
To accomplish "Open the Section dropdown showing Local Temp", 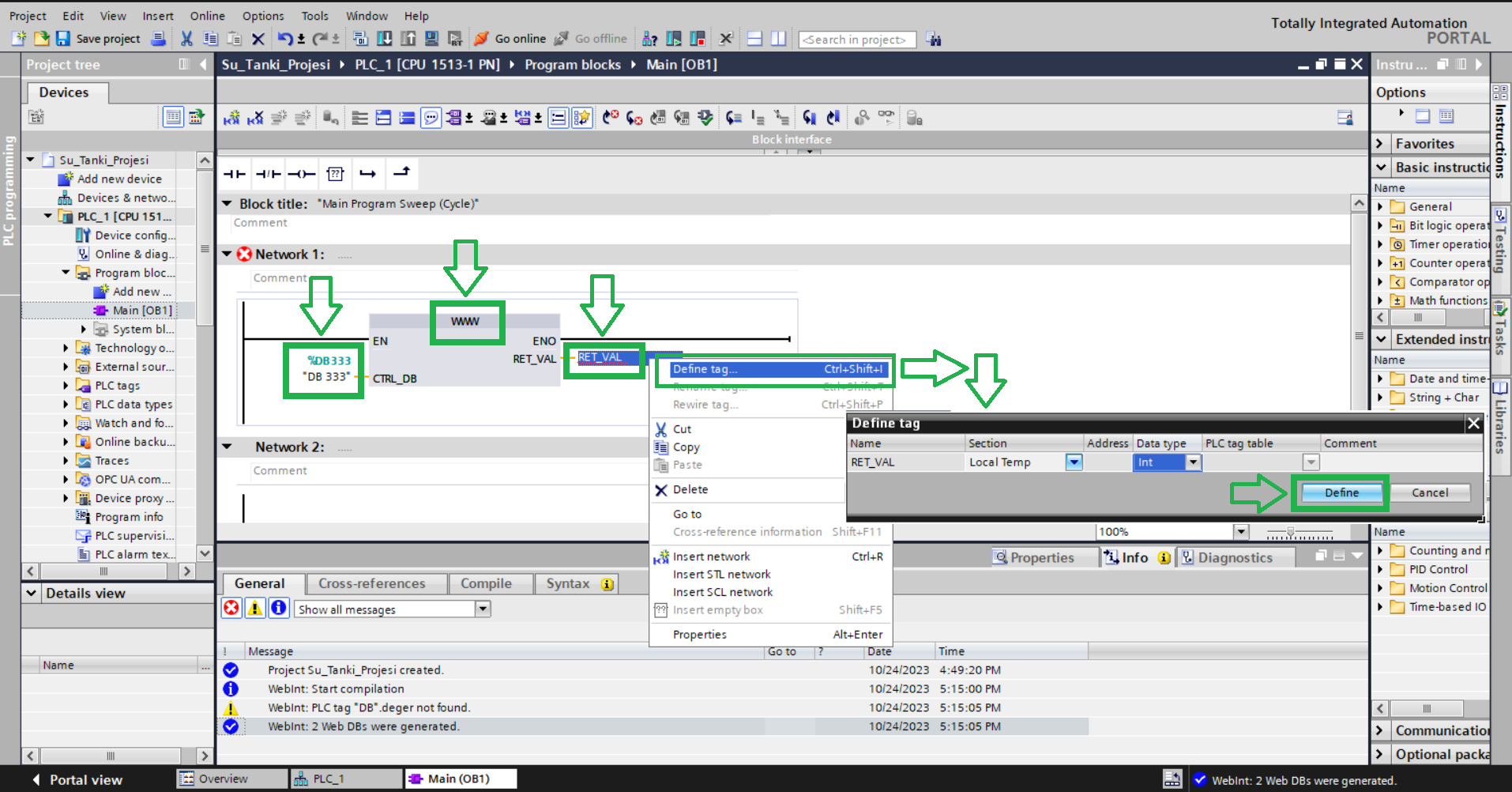I will point(1073,462).
